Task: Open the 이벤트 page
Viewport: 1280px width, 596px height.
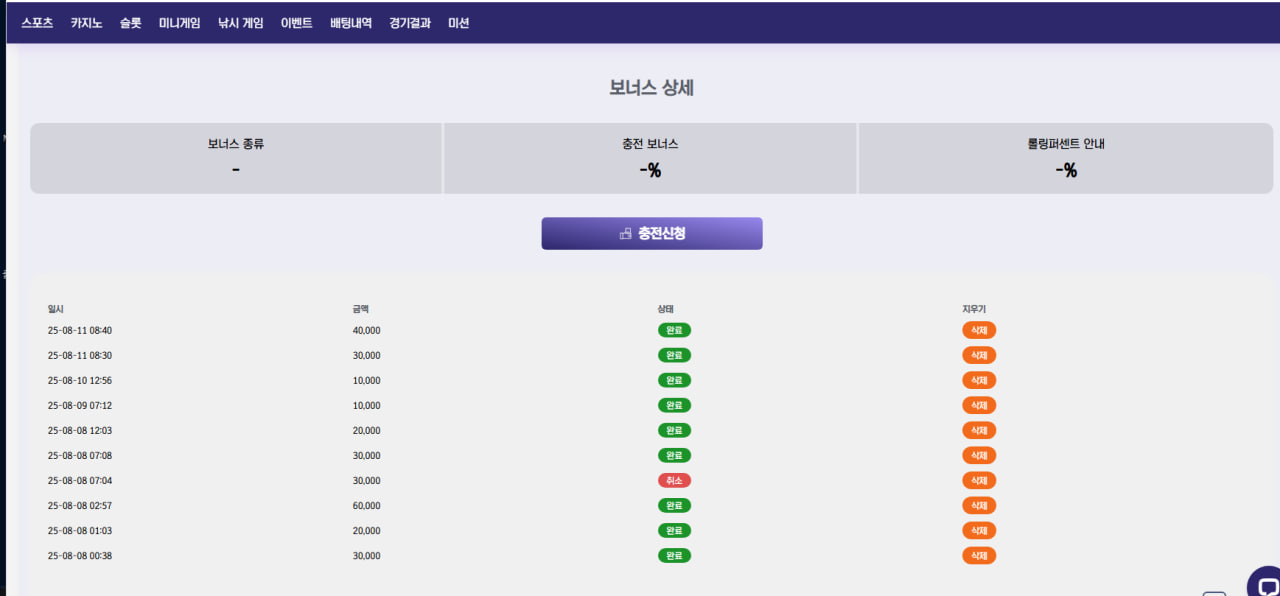Action: point(296,23)
